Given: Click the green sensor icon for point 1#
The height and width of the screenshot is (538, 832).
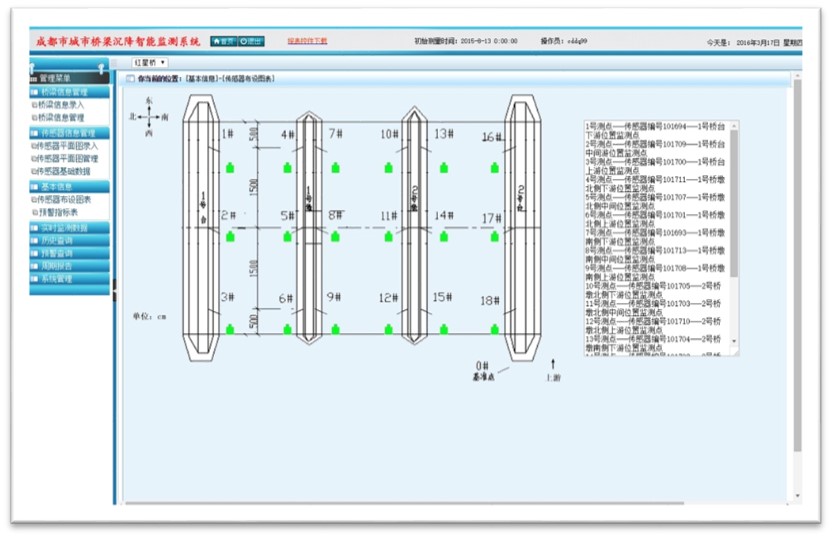Looking at the screenshot, I should (x=230, y=167).
